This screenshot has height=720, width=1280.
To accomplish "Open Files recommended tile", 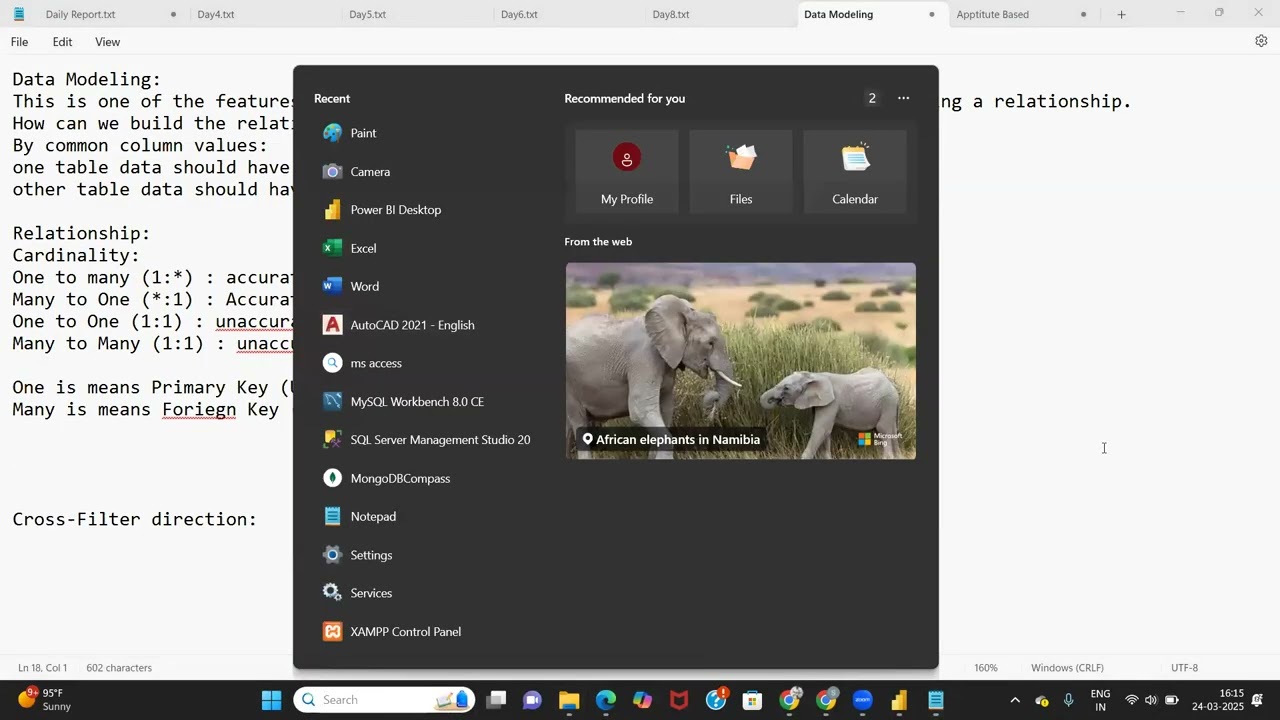I will pyautogui.click(x=741, y=171).
